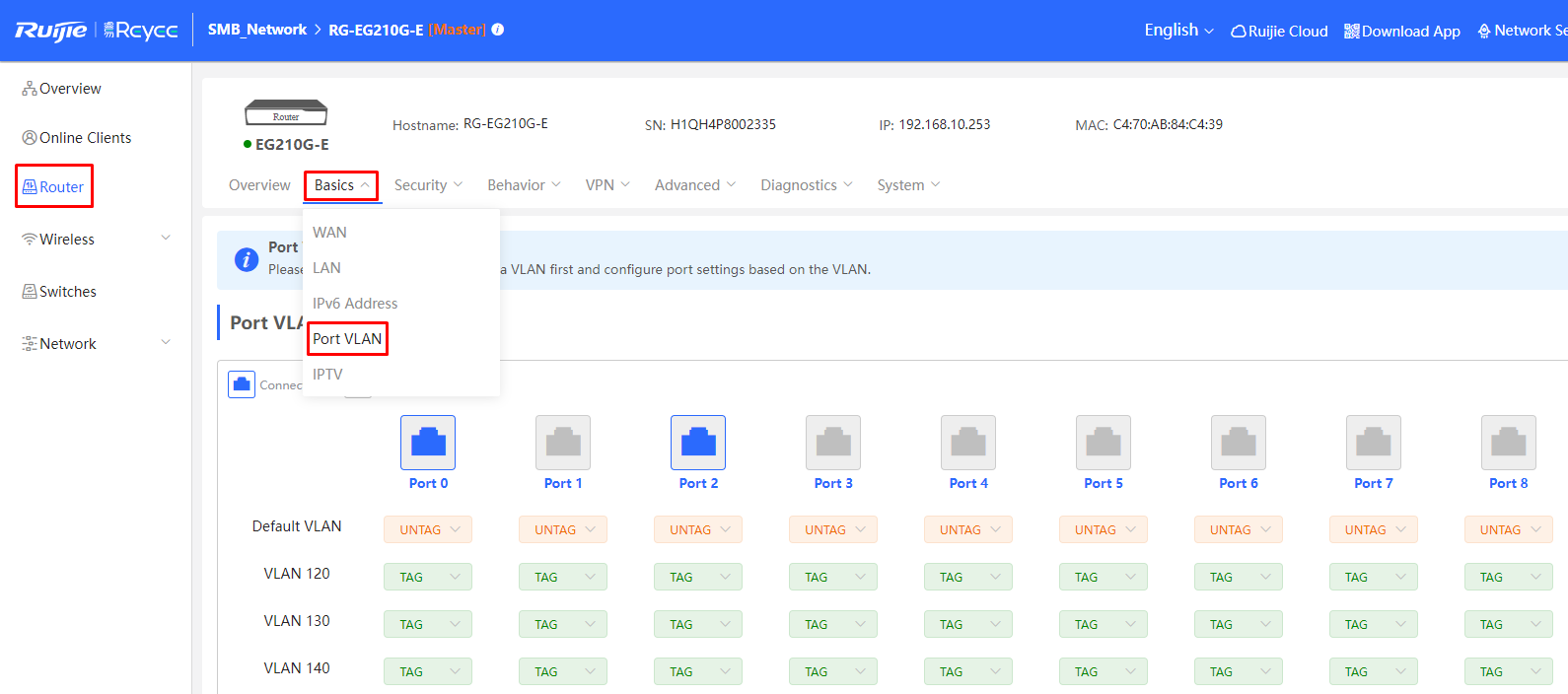Open the VPN tab menu

point(607,185)
